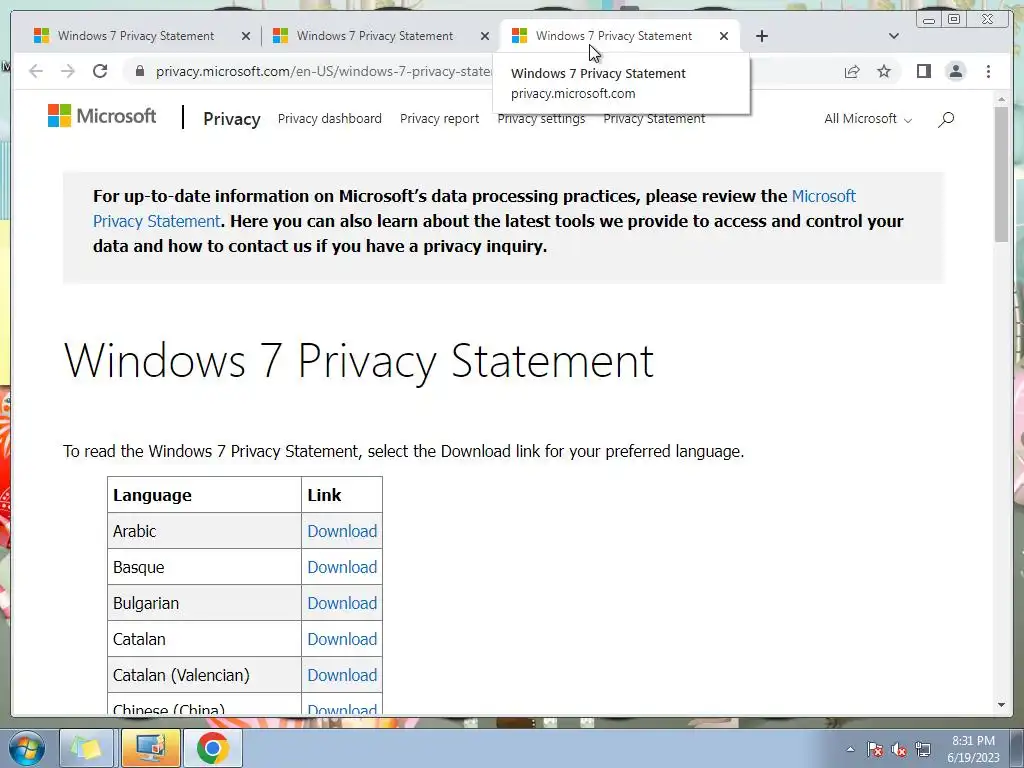Screen dimensions: 1024x768
Task: Click the address bar URL
Action: point(323,71)
